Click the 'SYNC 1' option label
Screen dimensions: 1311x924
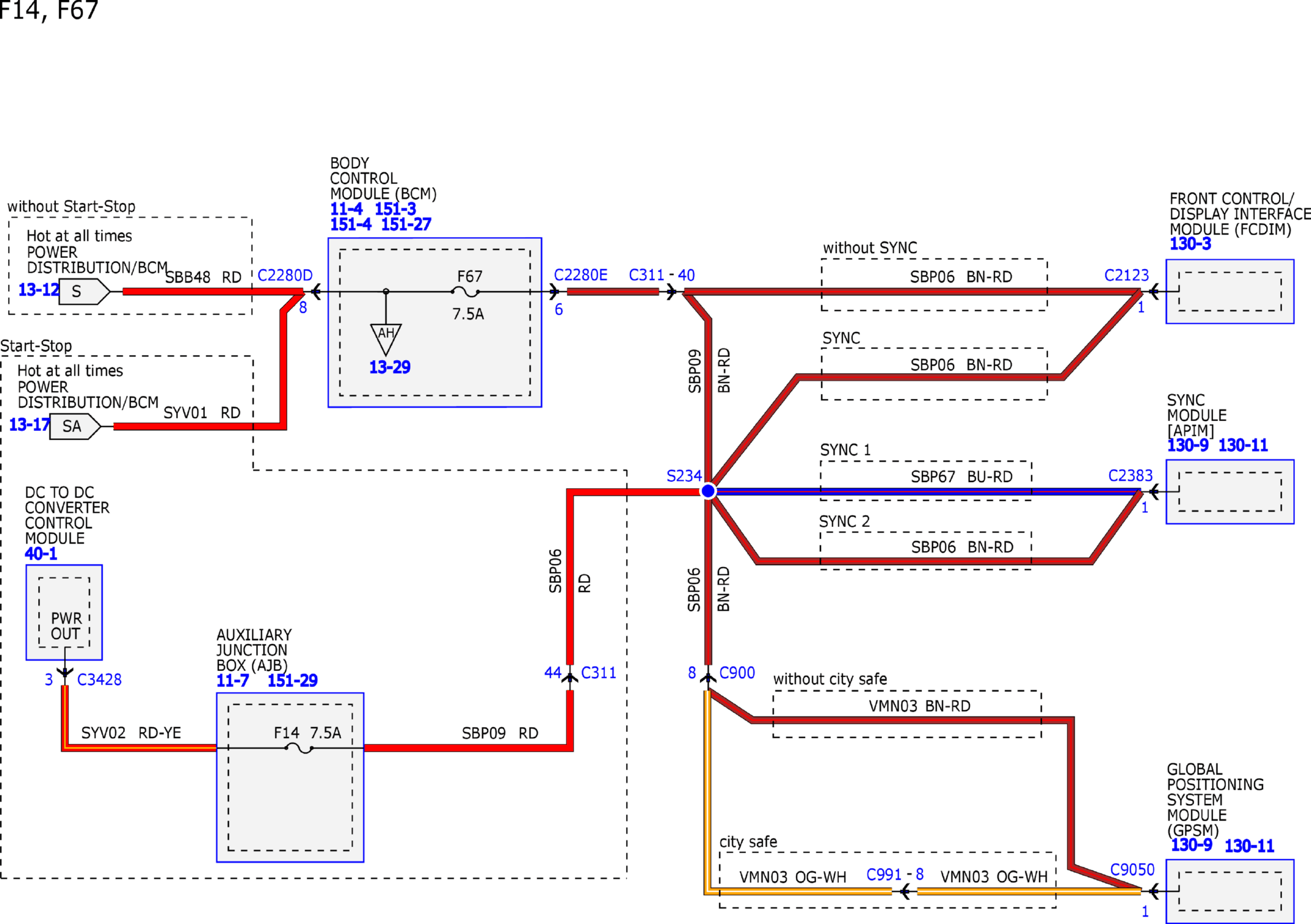point(846,450)
